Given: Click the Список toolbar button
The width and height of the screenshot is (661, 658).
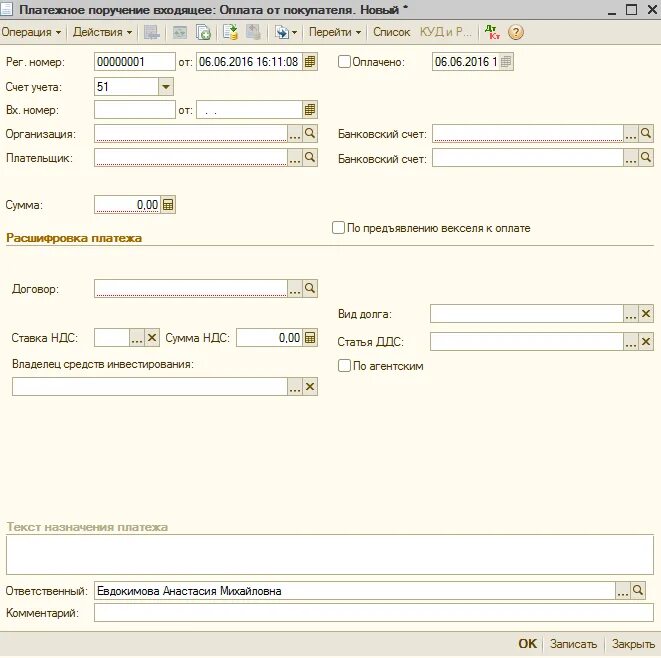Looking at the screenshot, I should (x=391, y=32).
